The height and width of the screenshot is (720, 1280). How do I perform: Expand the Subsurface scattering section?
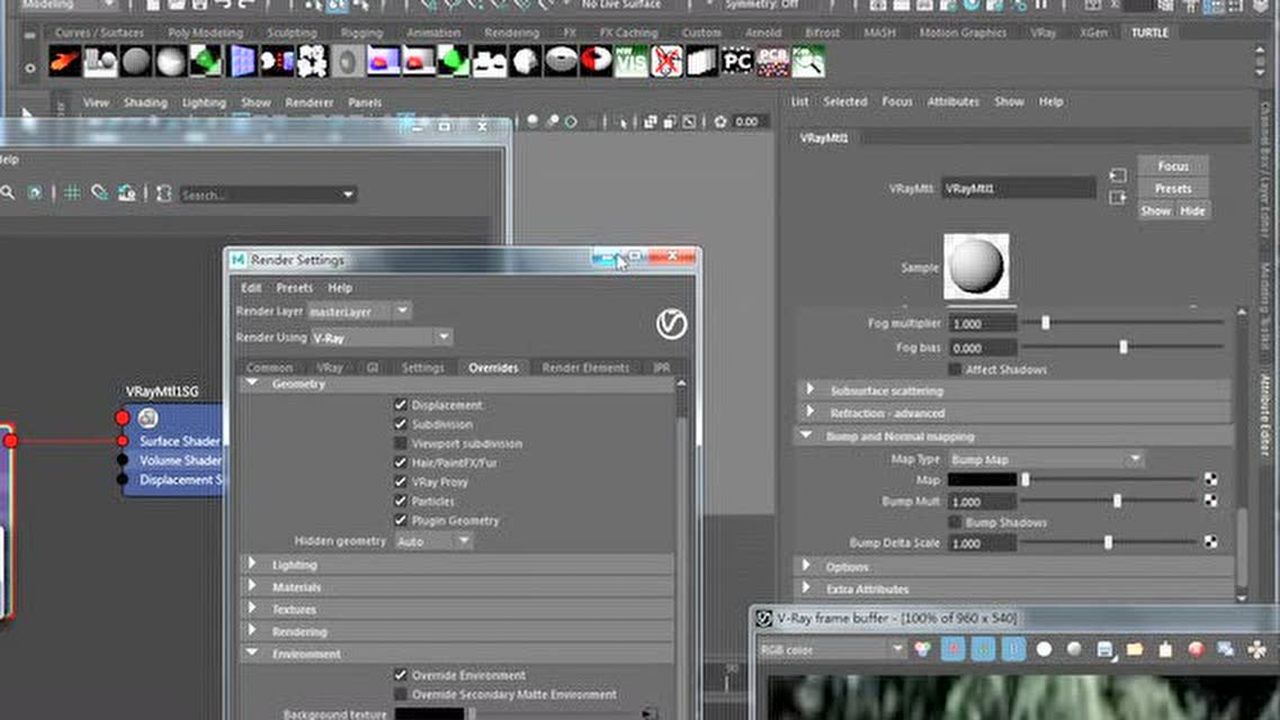810,390
